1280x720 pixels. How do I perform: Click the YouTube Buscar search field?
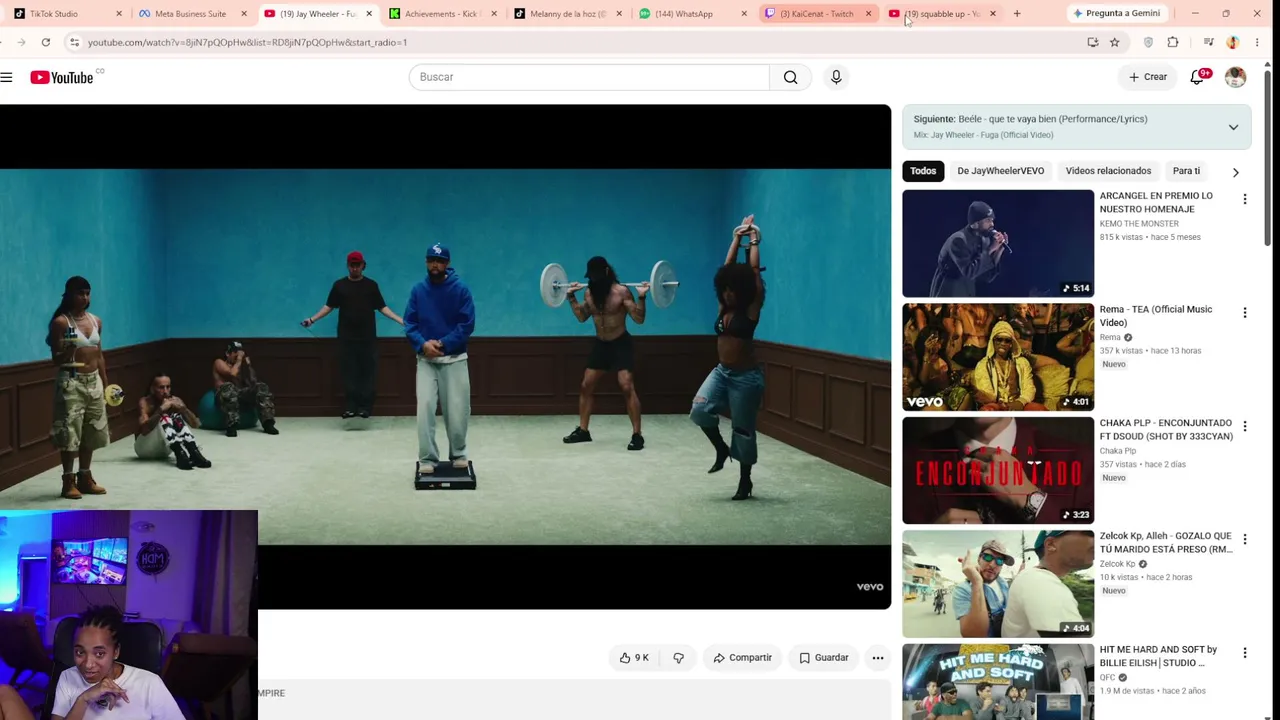589,77
